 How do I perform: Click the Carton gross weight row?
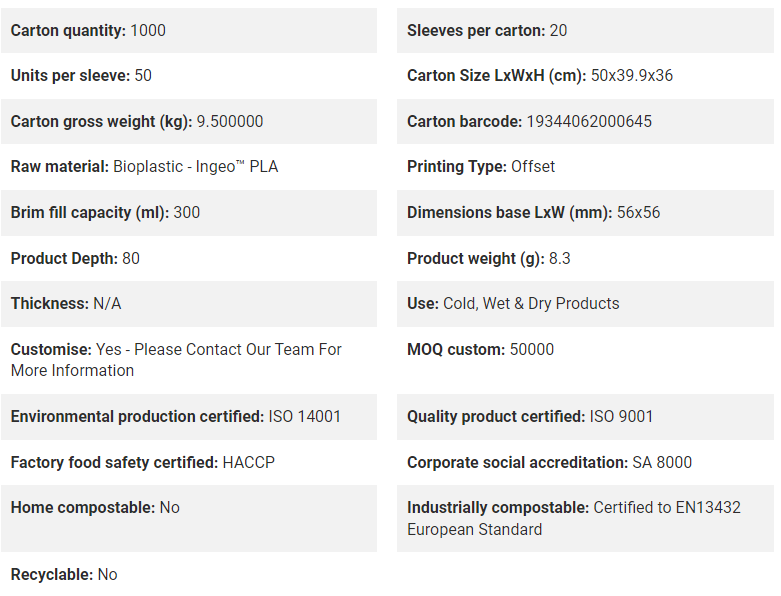189,121
